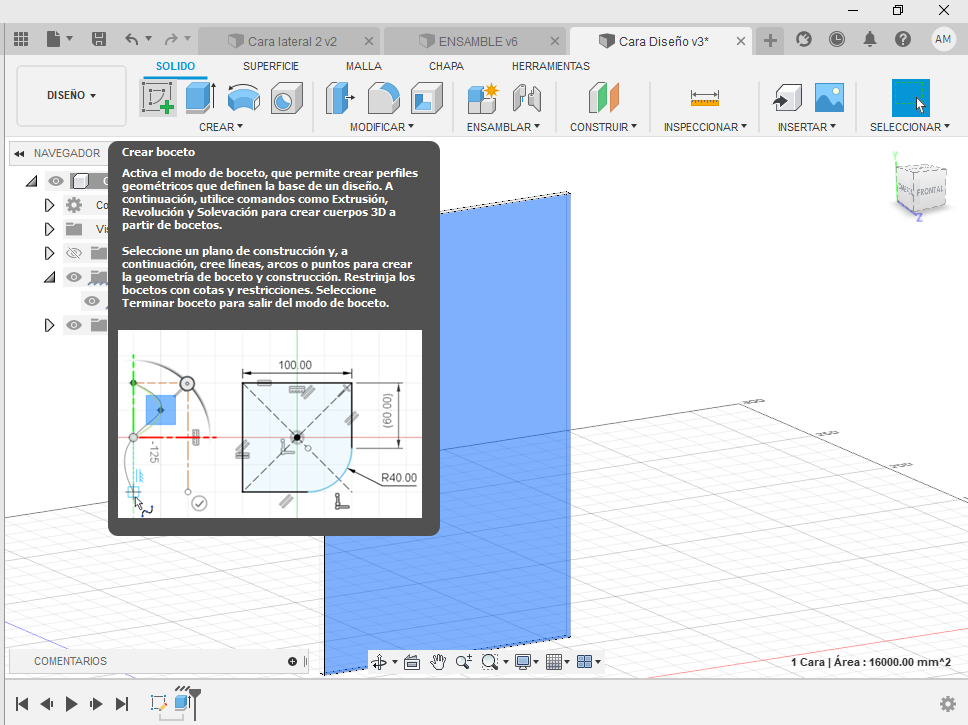Select the Hole tool
This screenshot has height=725, width=968.
286,98
